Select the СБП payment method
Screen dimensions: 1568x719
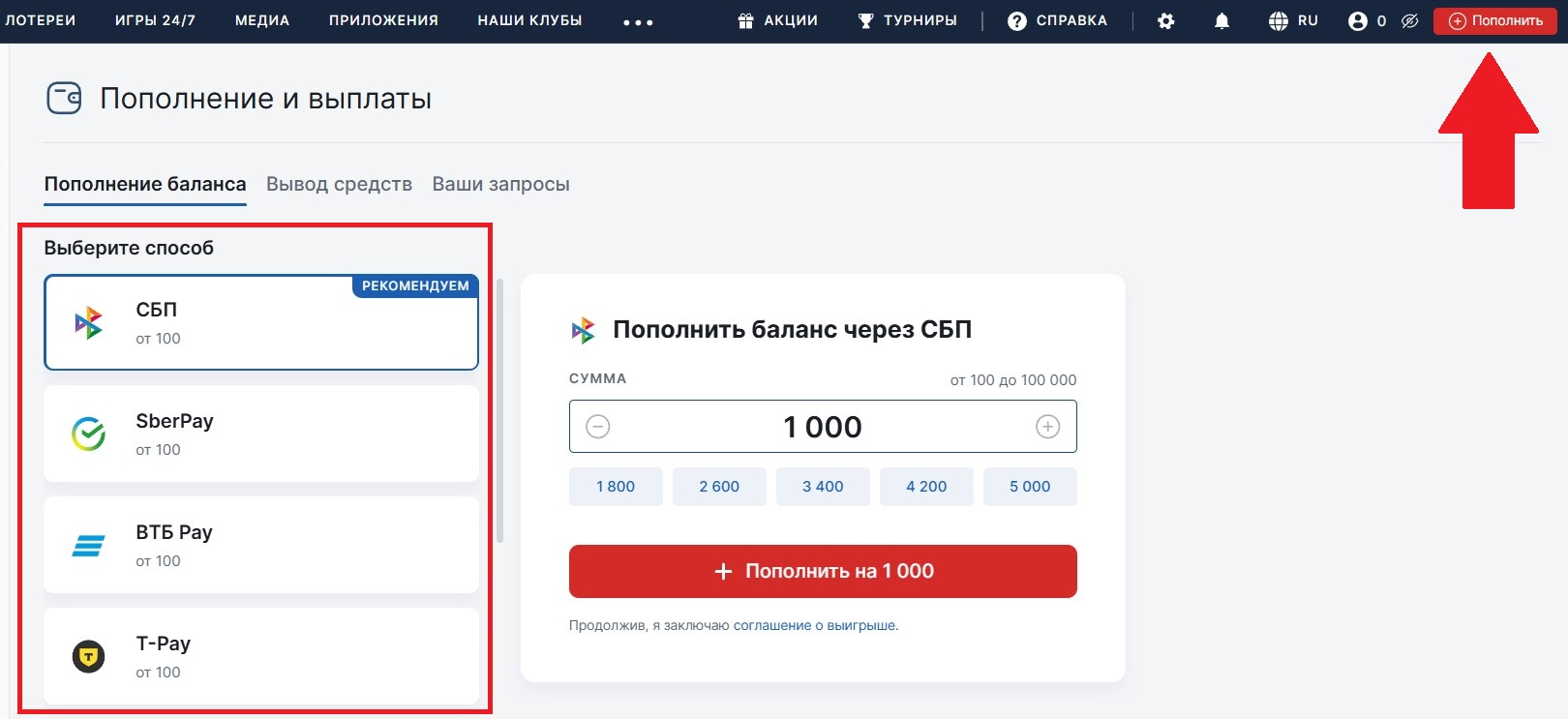point(261,322)
